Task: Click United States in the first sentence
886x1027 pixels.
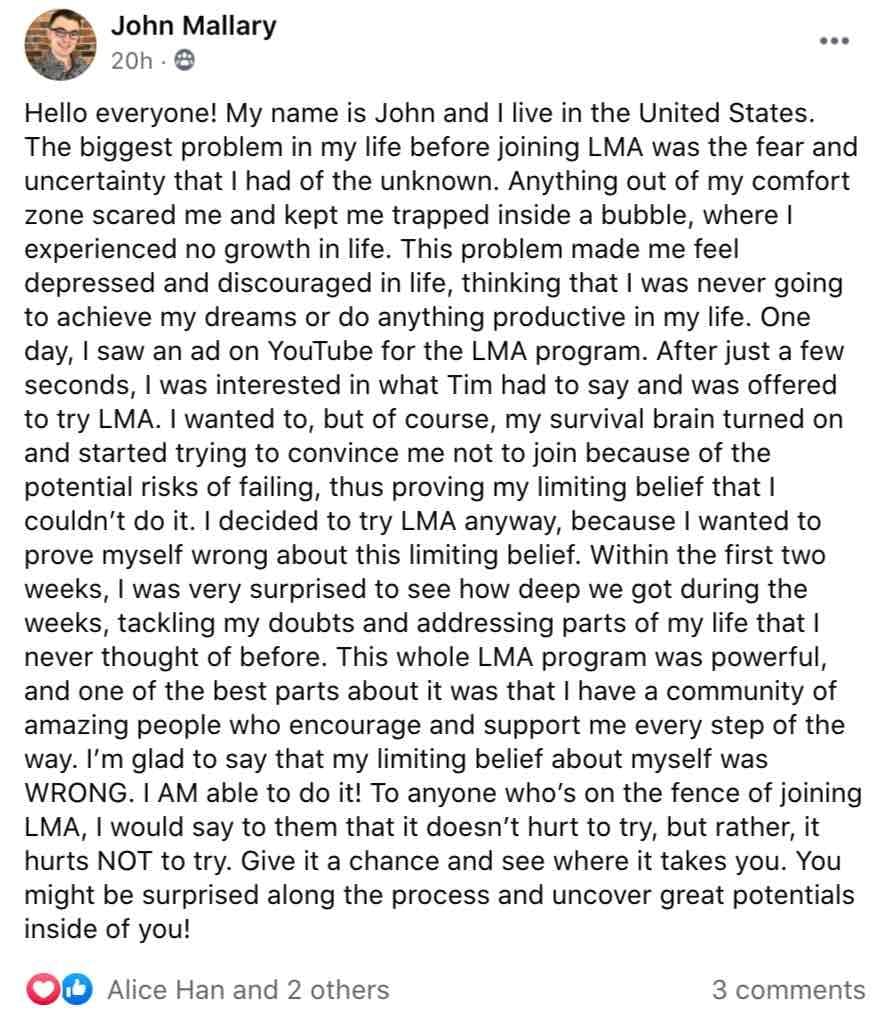Action: click(x=726, y=113)
